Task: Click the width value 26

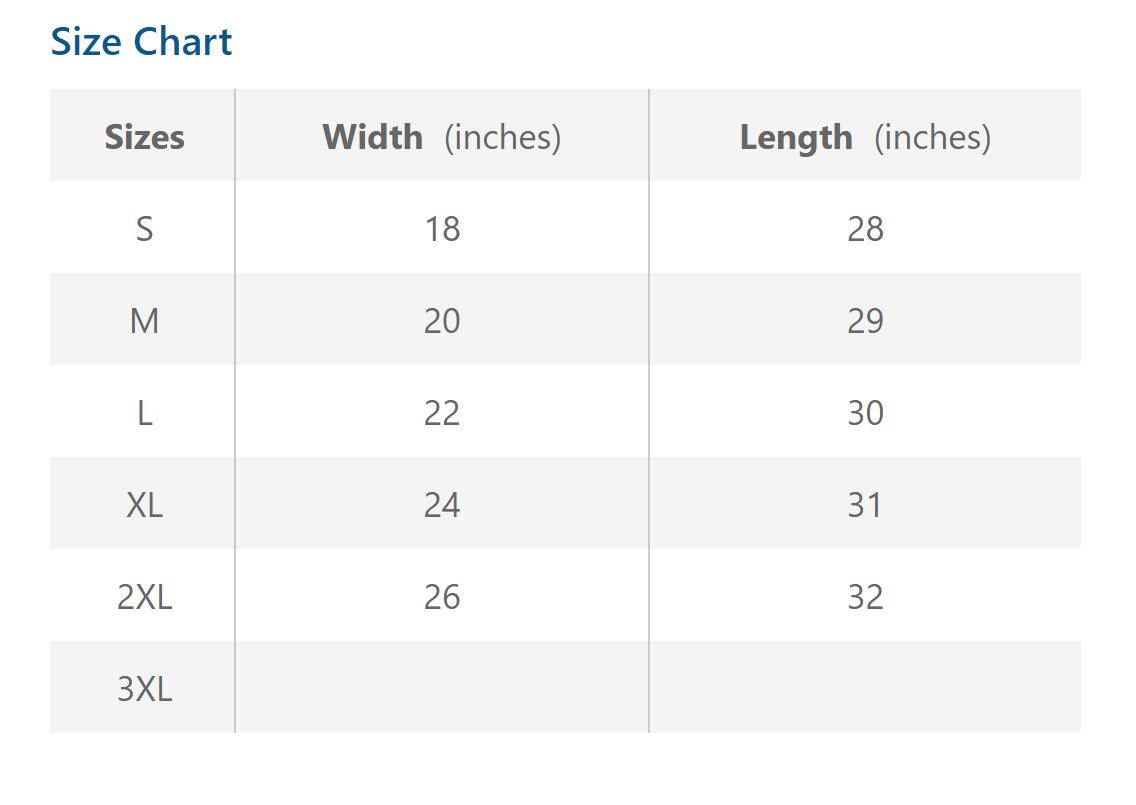Action: (441, 597)
